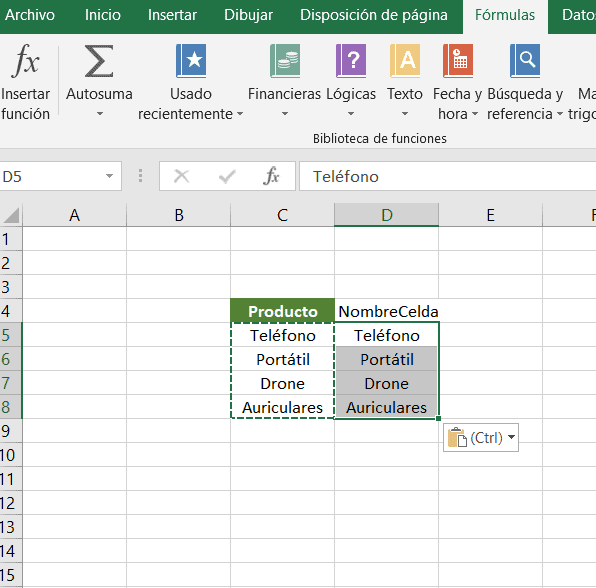
Task: Click the formula bar fx insert function icon
Action: [271, 176]
